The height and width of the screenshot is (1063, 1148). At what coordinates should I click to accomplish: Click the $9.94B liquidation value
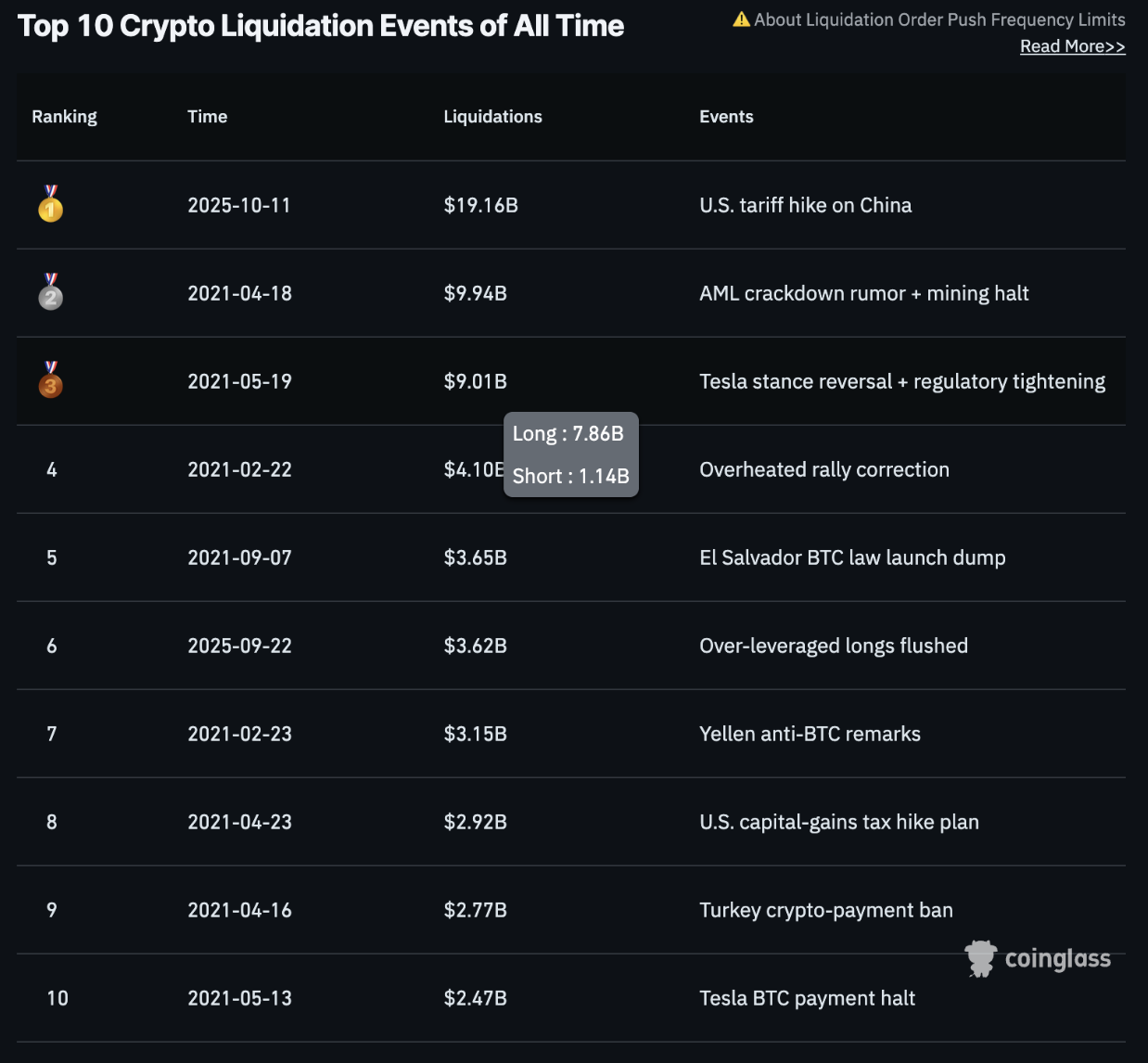tap(475, 293)
